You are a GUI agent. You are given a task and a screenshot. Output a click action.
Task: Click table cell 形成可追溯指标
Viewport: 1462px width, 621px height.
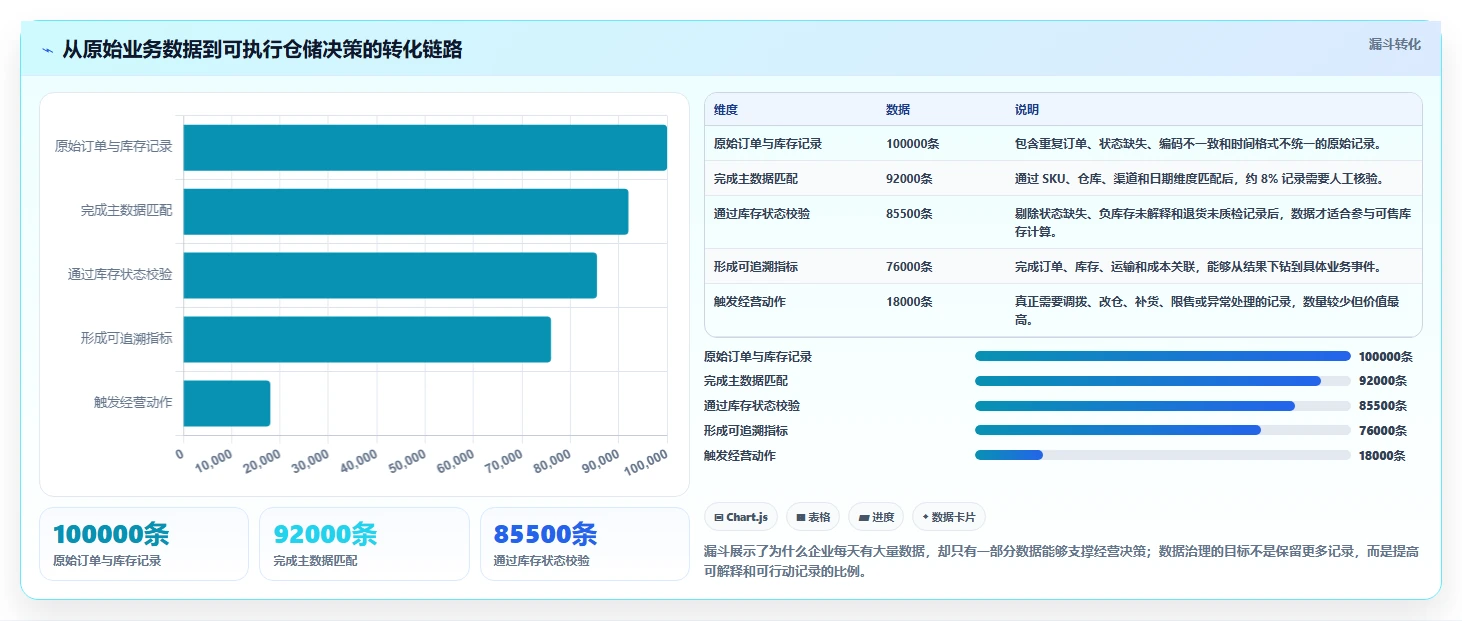756,267
